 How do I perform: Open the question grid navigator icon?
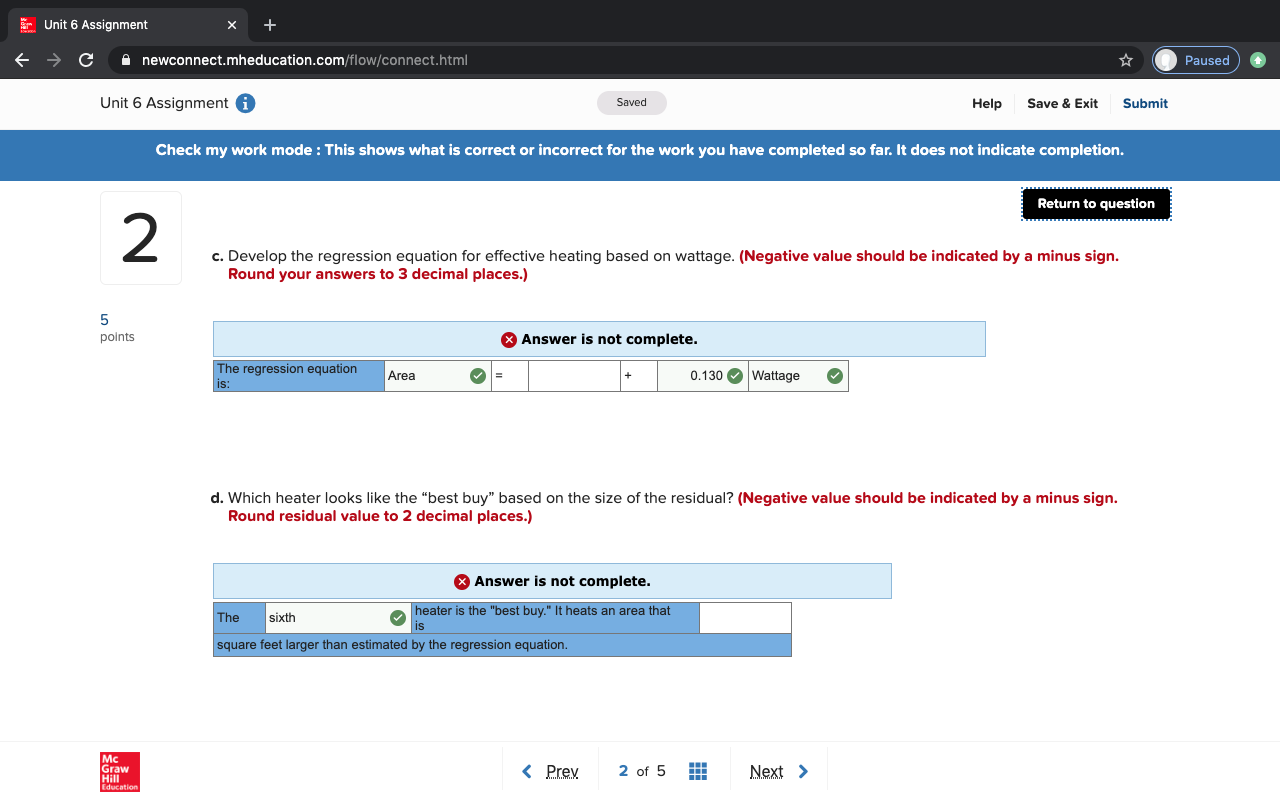tap(698, 771)
